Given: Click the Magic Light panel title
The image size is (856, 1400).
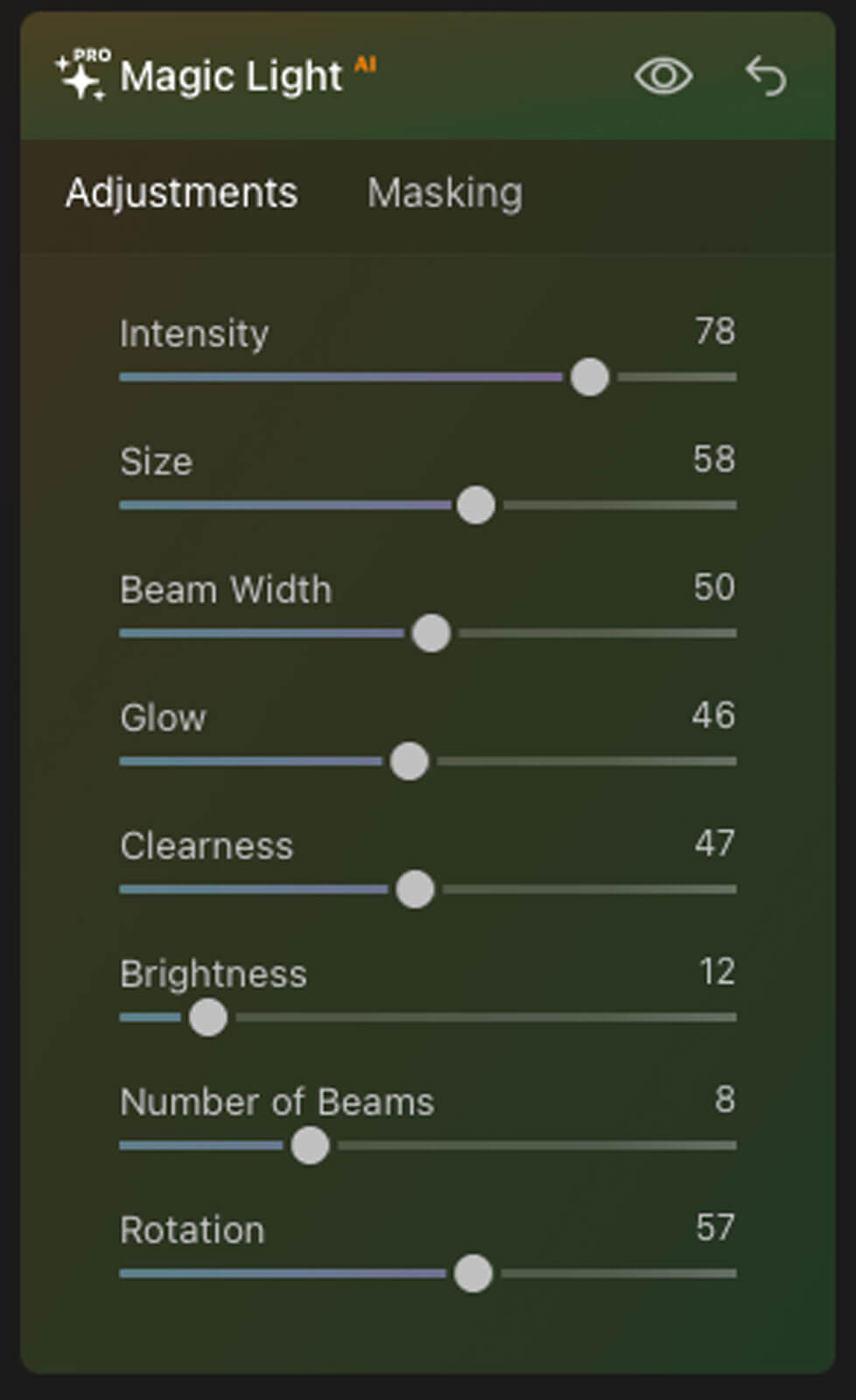Looking at the screenshot, I should point(231,77).
